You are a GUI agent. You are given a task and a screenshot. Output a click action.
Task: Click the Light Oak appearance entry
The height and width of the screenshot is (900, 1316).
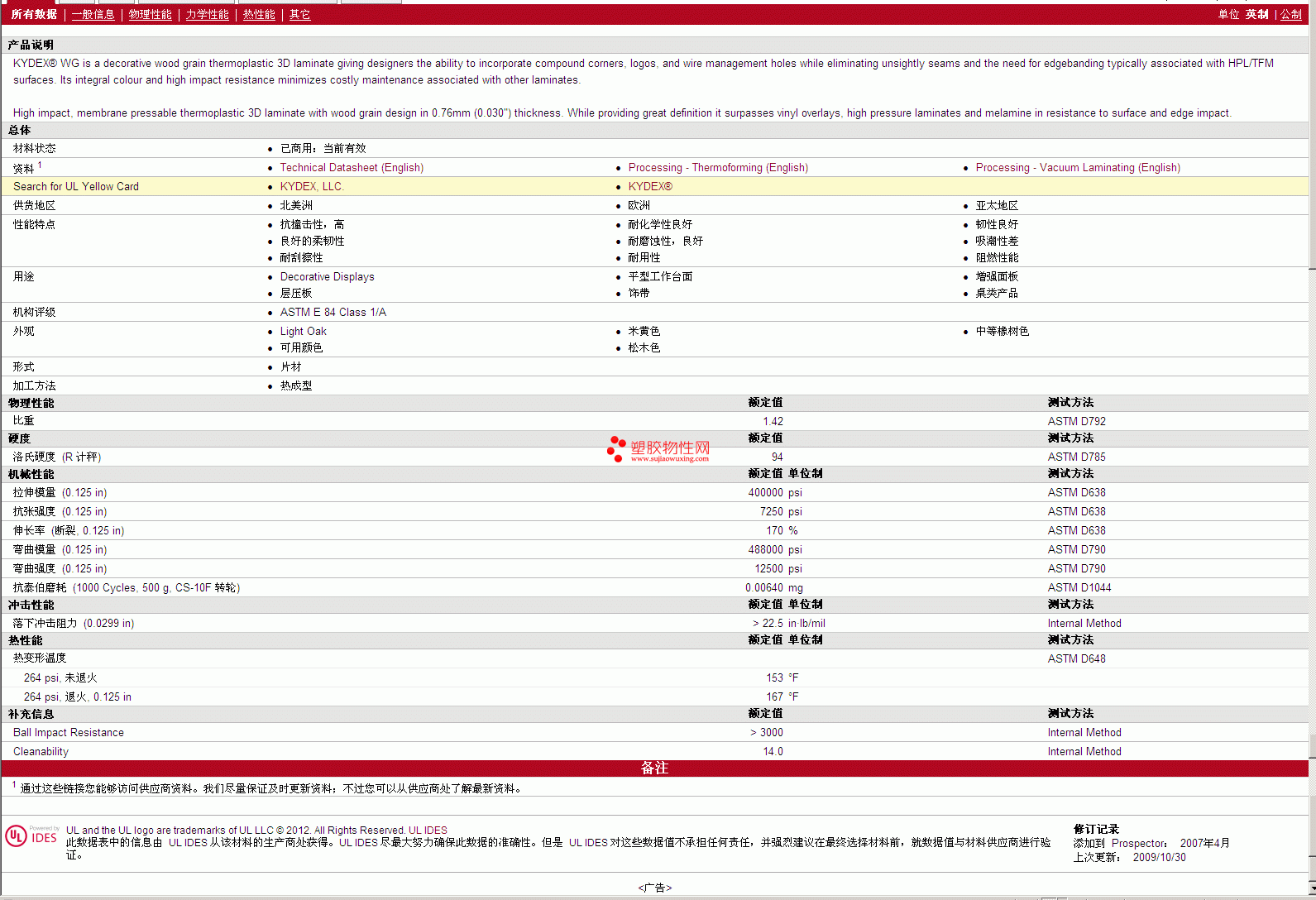(x=303, y=331)
